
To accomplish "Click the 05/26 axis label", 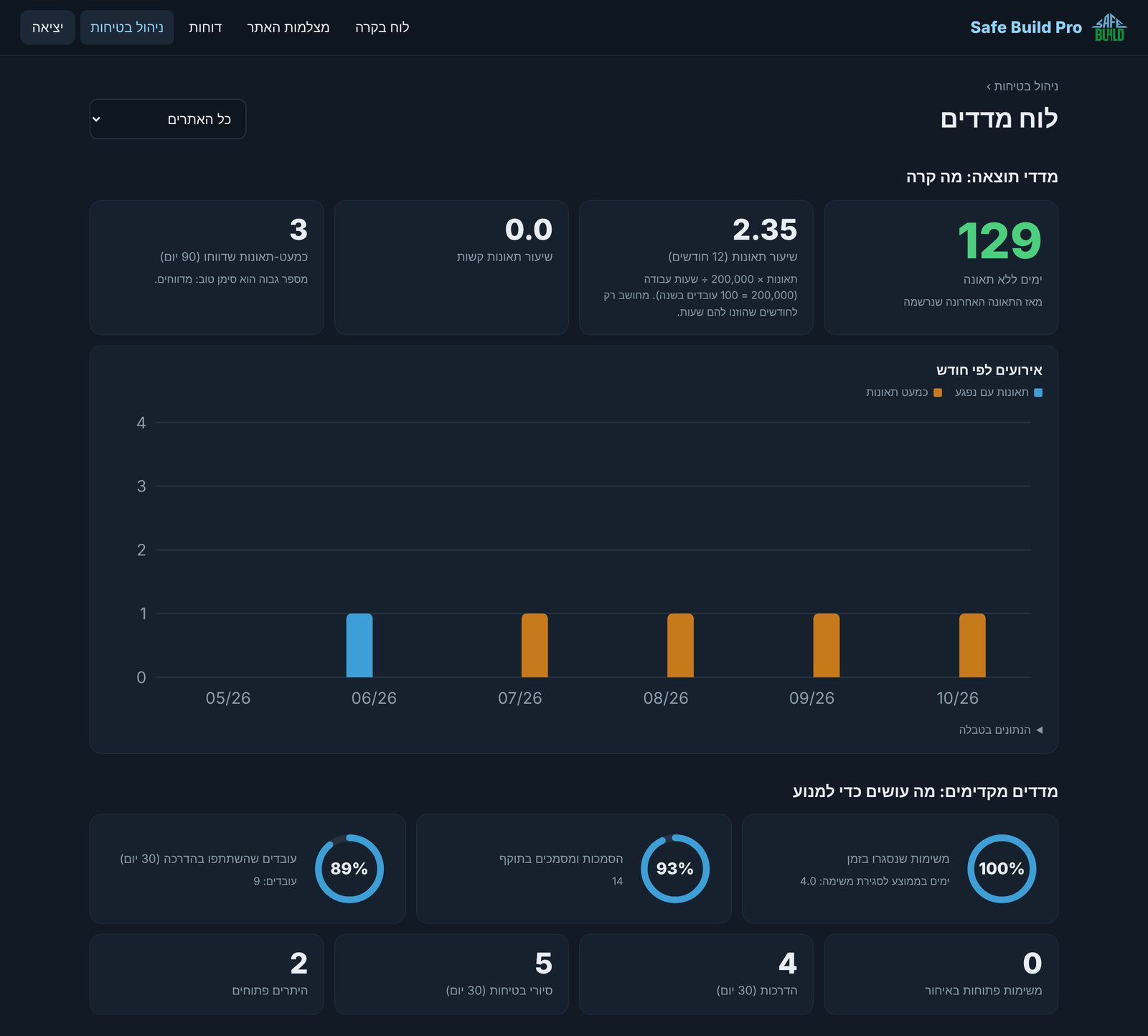I will (x=228, y=698).
